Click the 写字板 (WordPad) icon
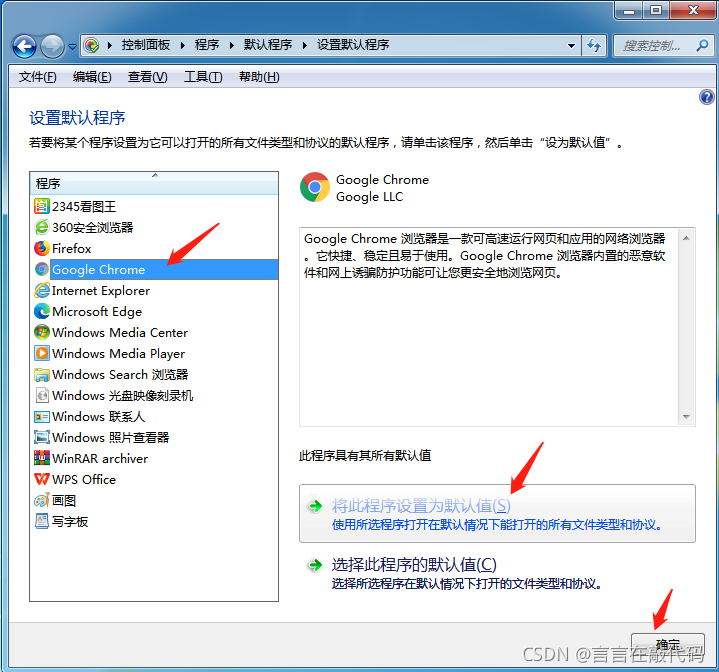 click(42, 521)
